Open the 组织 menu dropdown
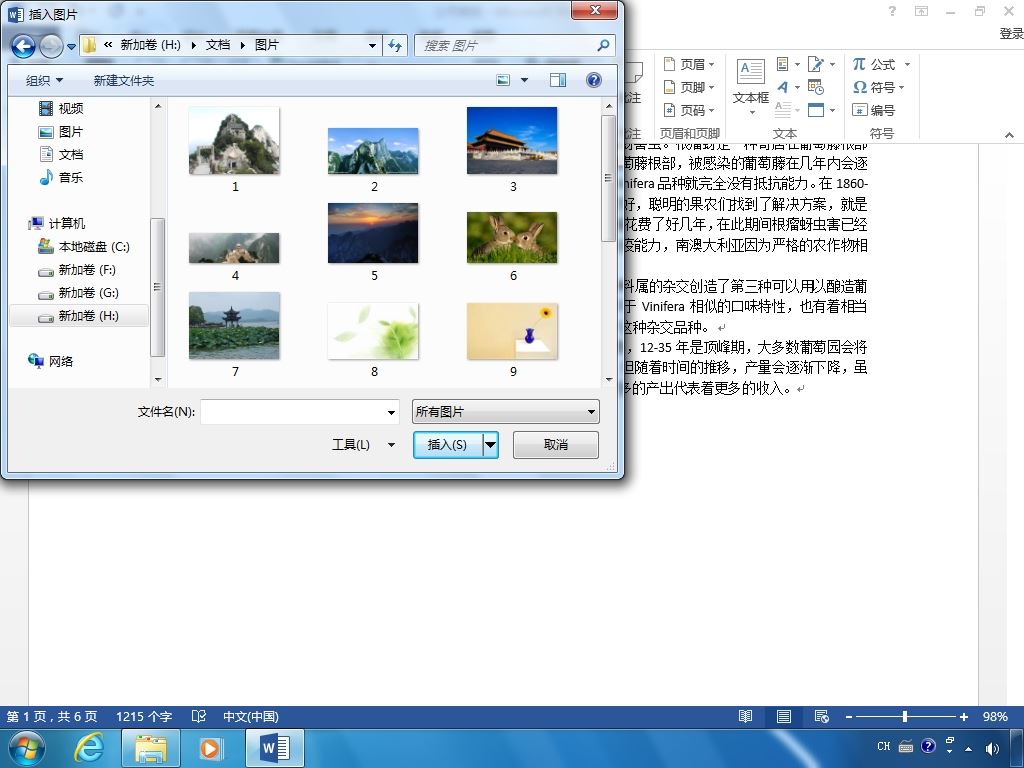This screenshot has height=768, width=1024. [x=44, y=80]
